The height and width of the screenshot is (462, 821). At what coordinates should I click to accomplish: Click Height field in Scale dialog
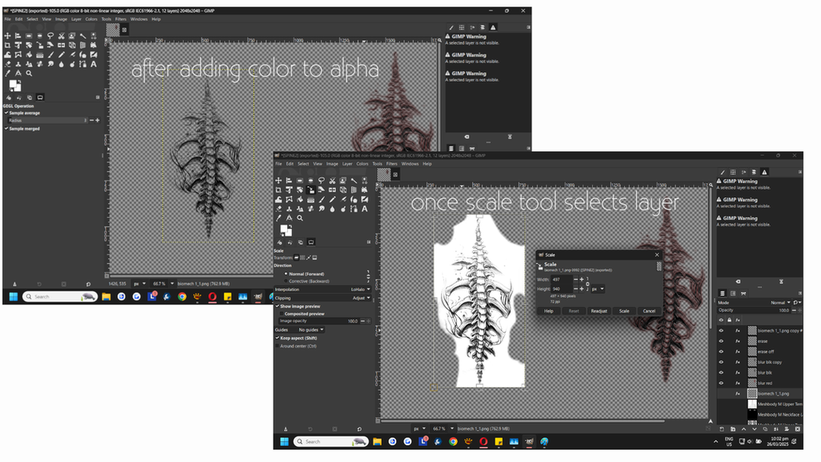562,289
